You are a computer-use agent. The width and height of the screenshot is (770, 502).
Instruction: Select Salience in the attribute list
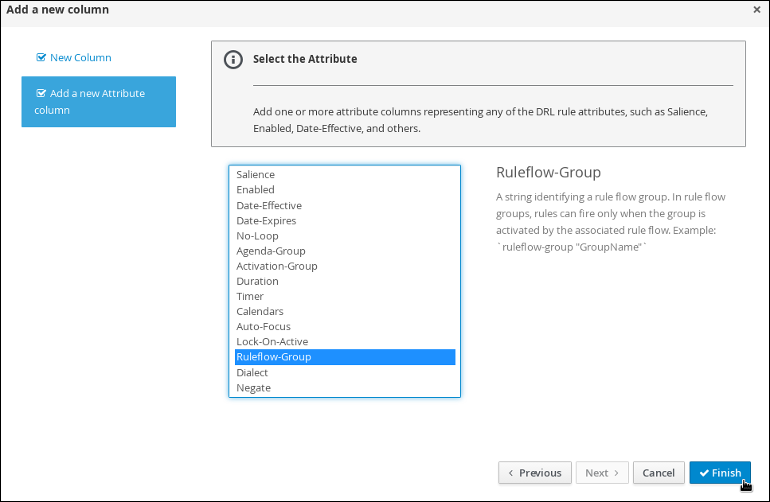pos(345,174)
